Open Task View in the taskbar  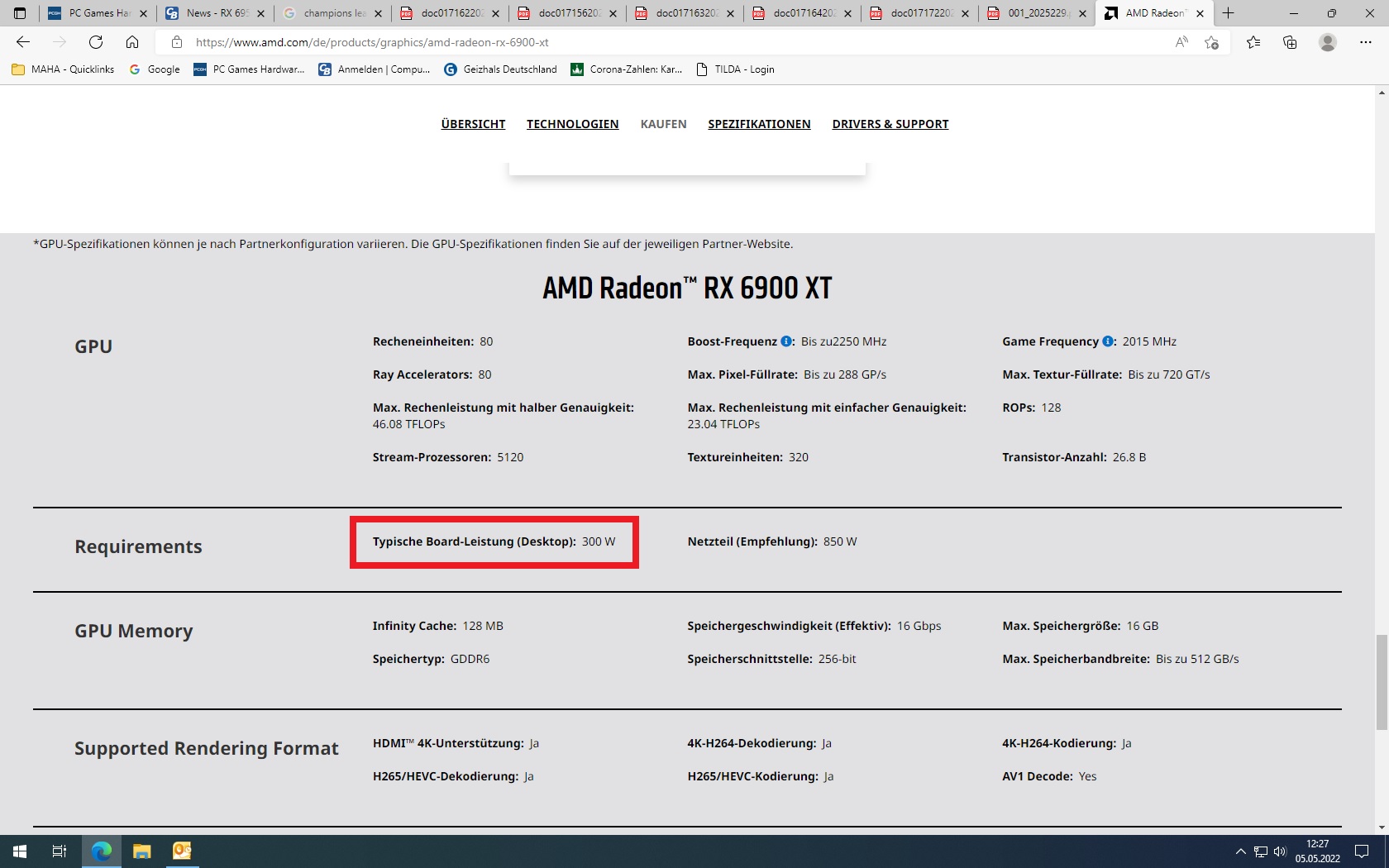pos(60,851)
